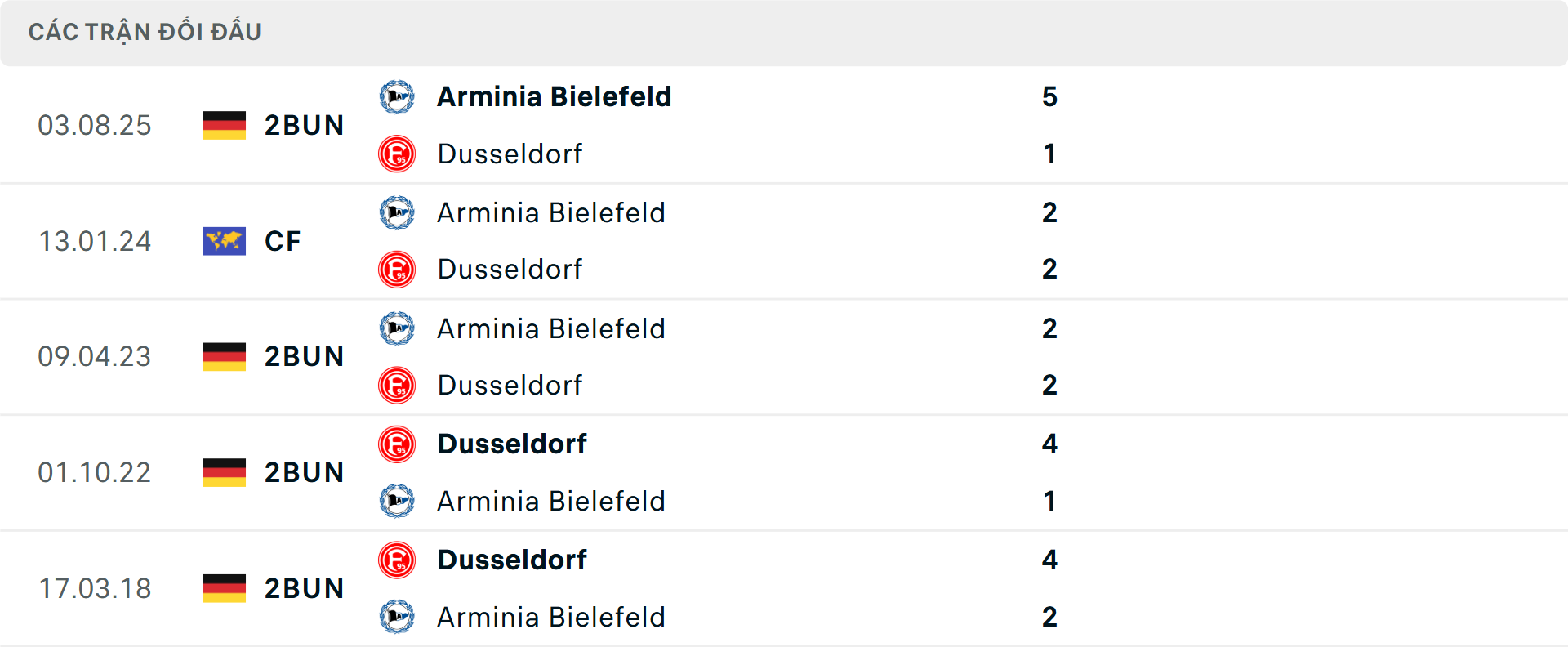Click the CF competition label for 13.01.24

[282, 241]
